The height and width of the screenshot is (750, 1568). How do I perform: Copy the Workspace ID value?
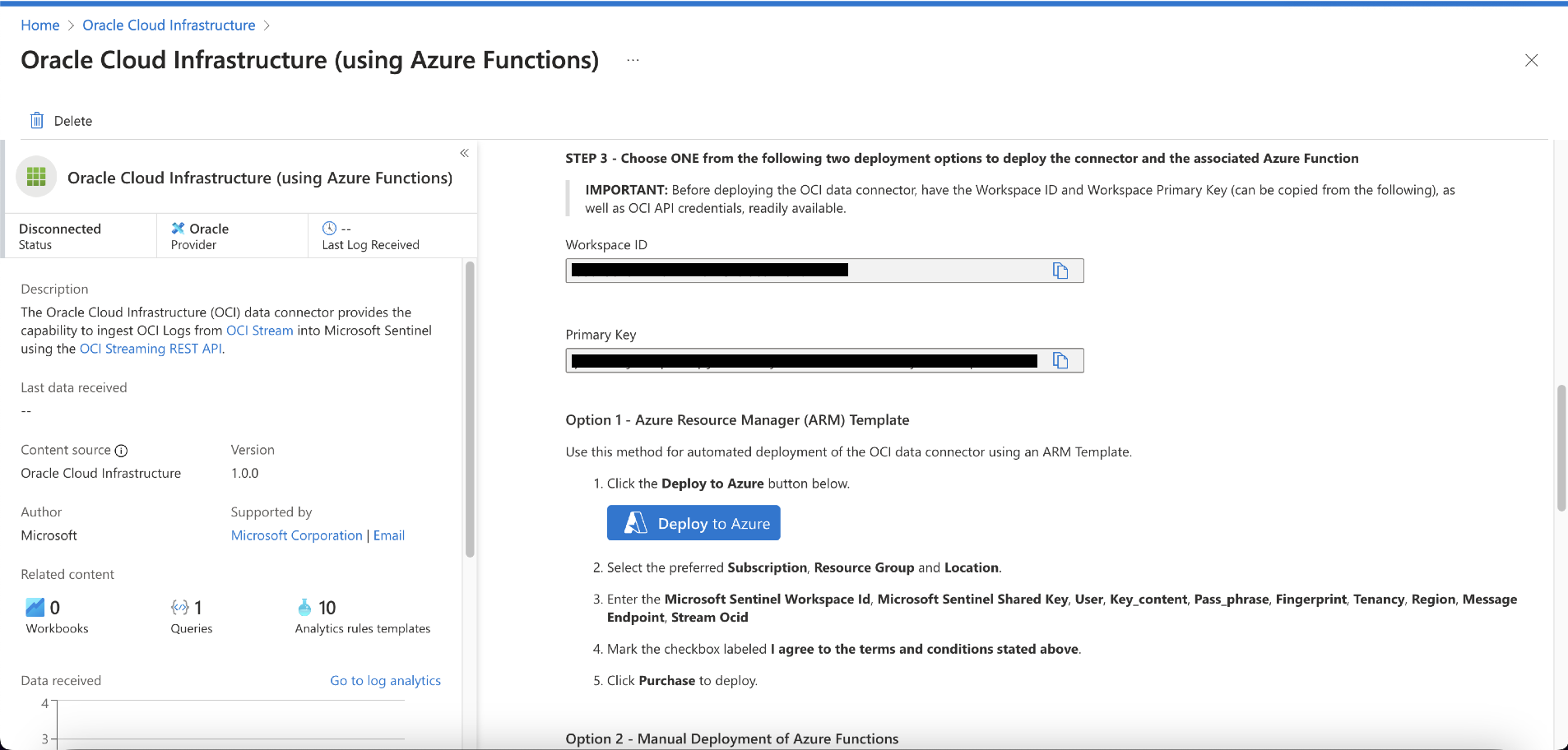tap(1060, 271)
